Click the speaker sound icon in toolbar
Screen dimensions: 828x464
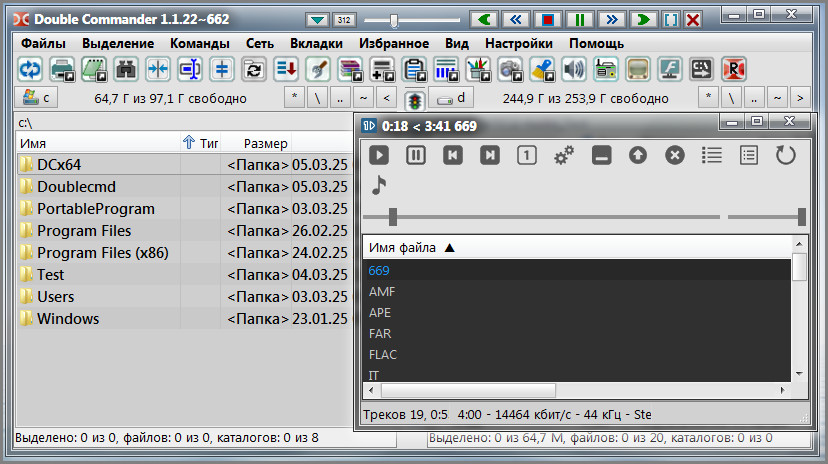(573, 69)
